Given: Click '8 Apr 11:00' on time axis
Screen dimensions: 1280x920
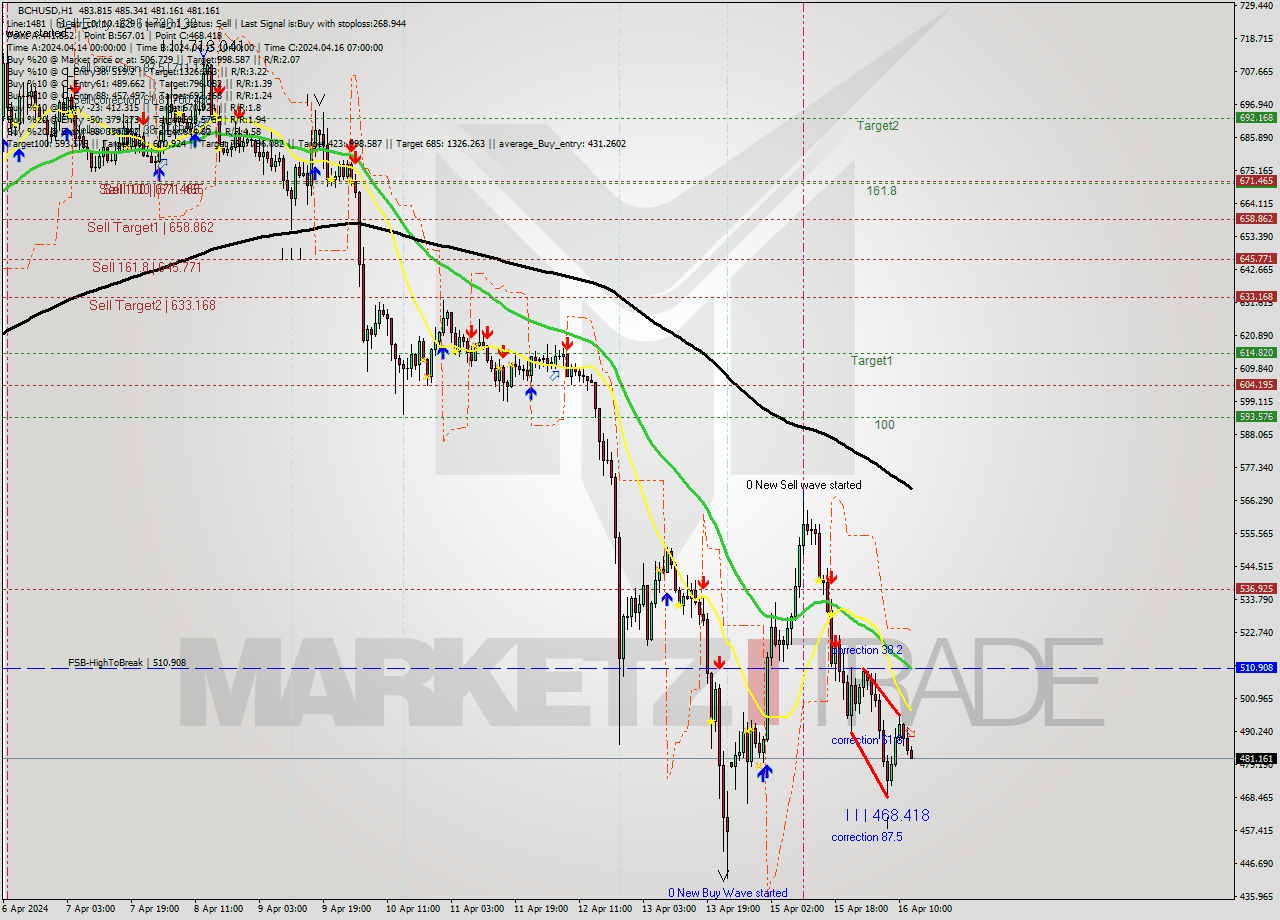Looking at the screenshot, I should coord(217,909).
